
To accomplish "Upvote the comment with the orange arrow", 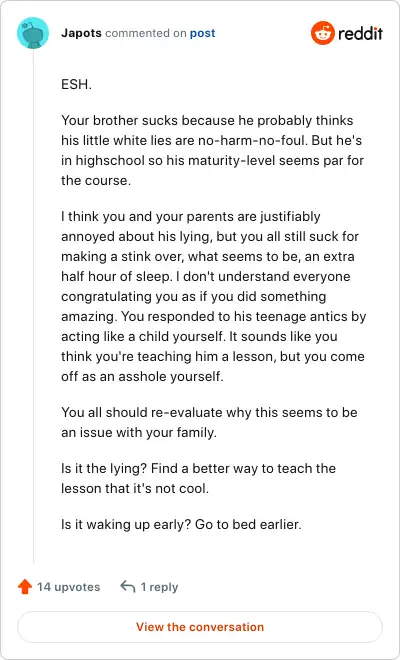I will [x=25, y=586].
